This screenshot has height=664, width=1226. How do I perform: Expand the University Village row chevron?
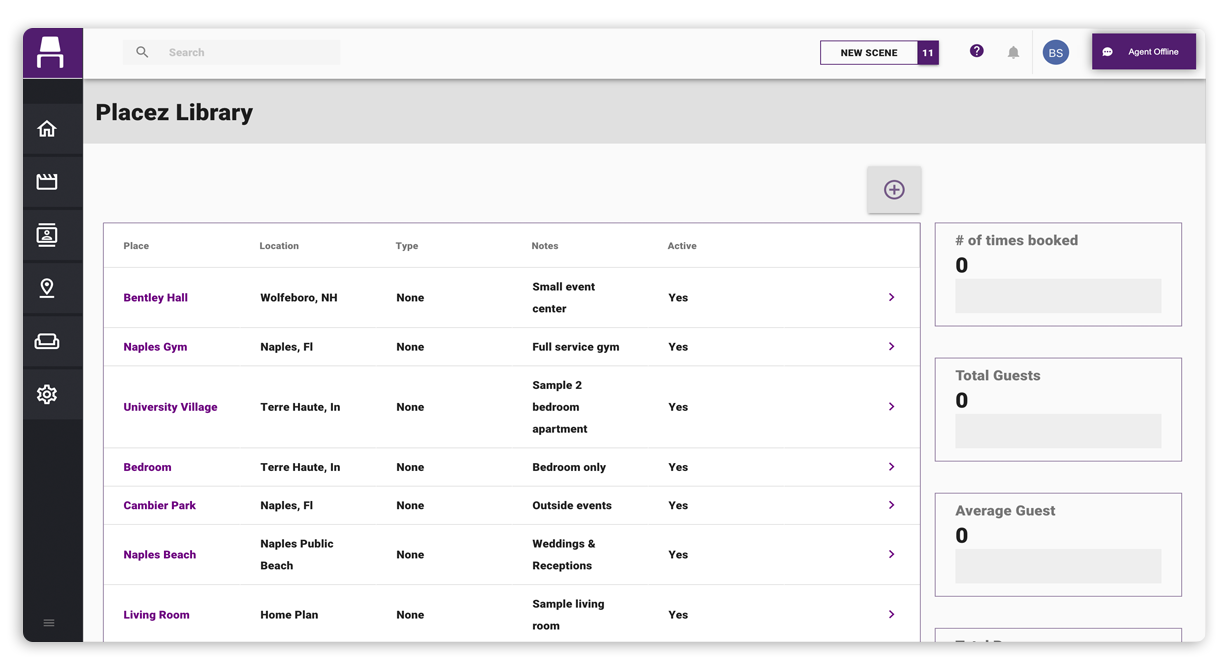point(891,407)
